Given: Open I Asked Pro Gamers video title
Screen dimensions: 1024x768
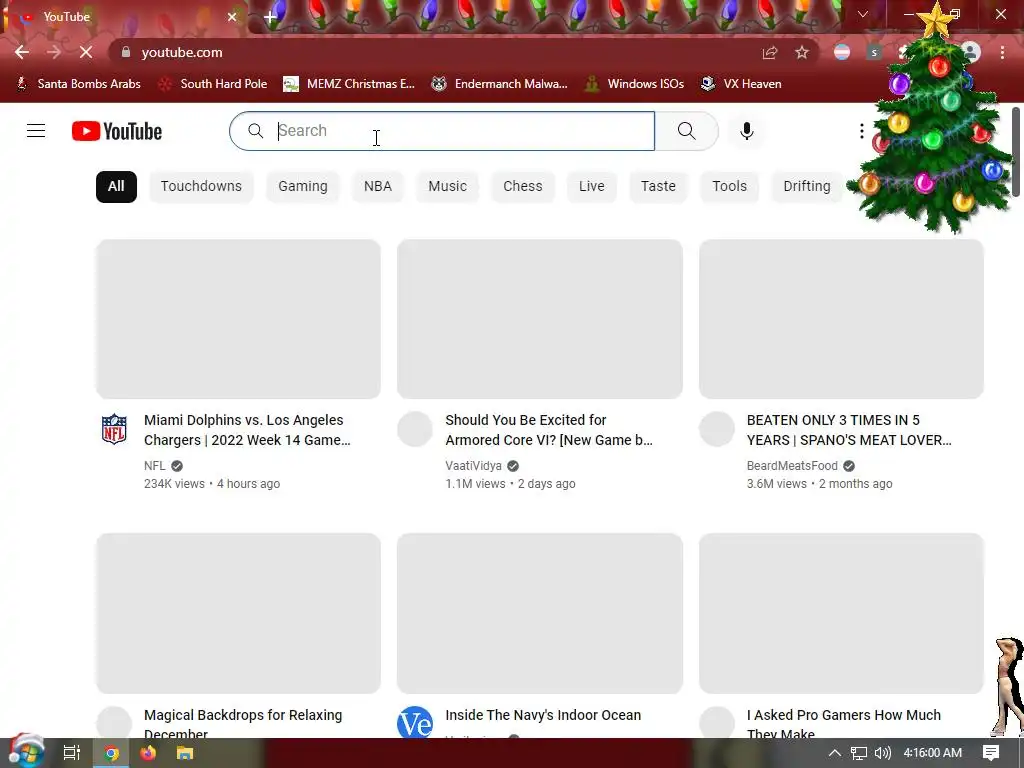Looking at the screenshot, I should coord(844,723).
